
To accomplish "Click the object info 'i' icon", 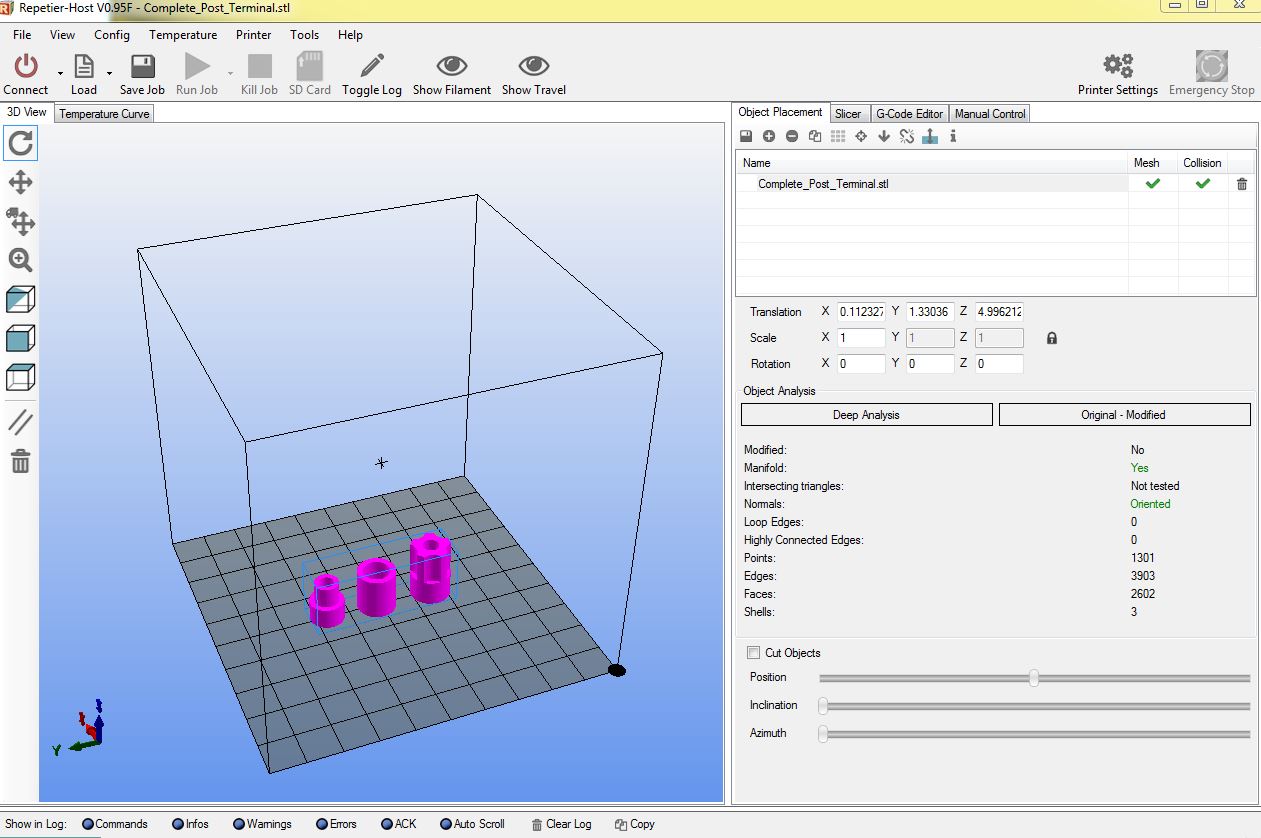I will (x=953, y=136).
